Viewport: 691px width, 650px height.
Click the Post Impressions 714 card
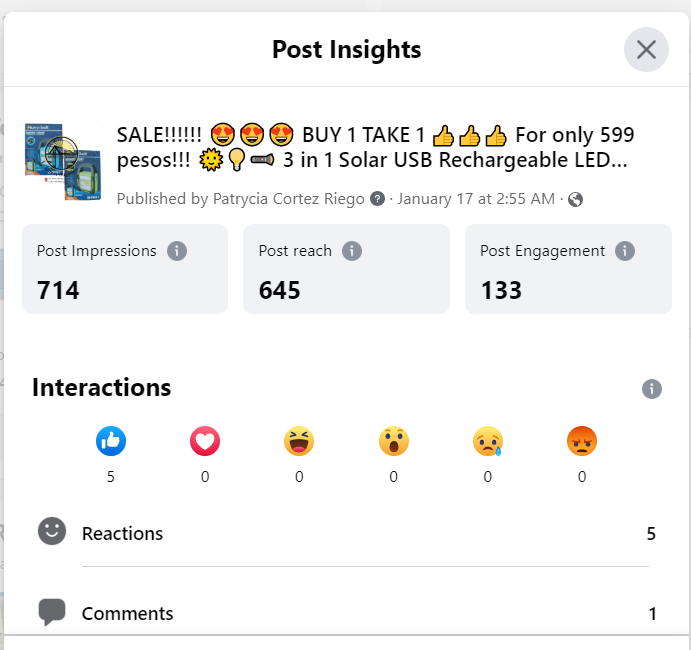click(125, 269)
